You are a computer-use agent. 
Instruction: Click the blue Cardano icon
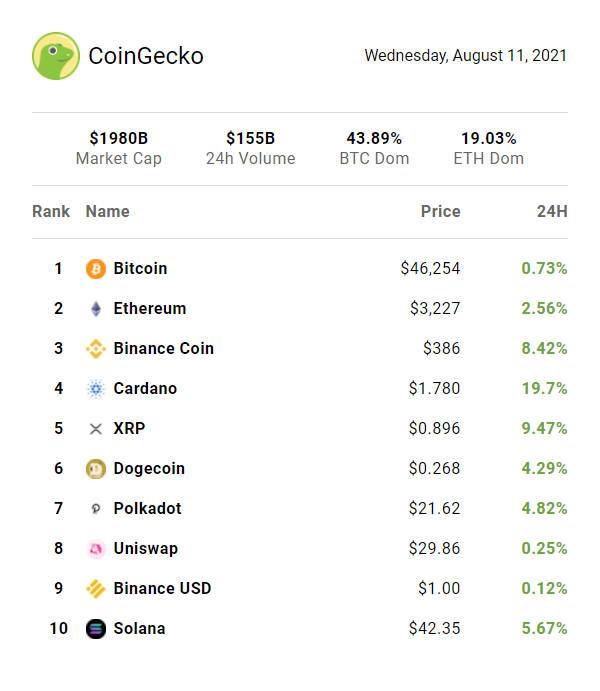[x=96, y=389]
